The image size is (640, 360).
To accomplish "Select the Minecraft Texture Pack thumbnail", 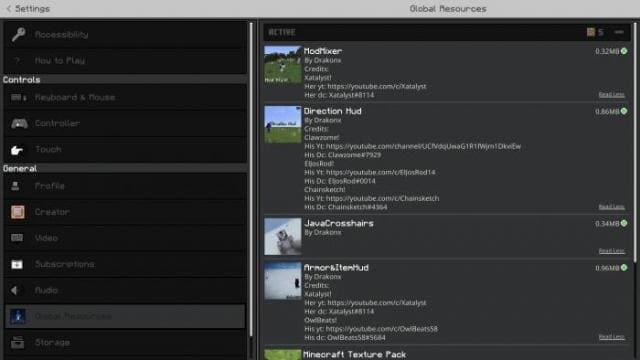I will [x=282, y=354].
